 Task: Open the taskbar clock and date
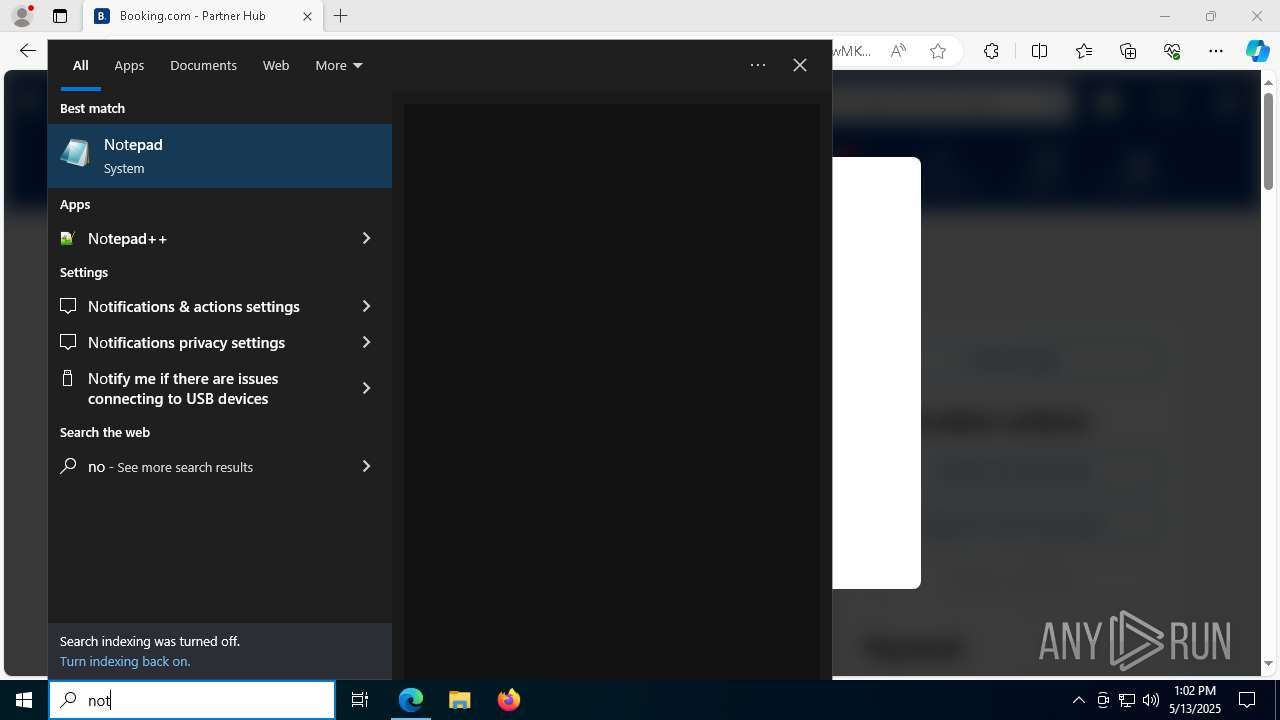click(1194, 700)
